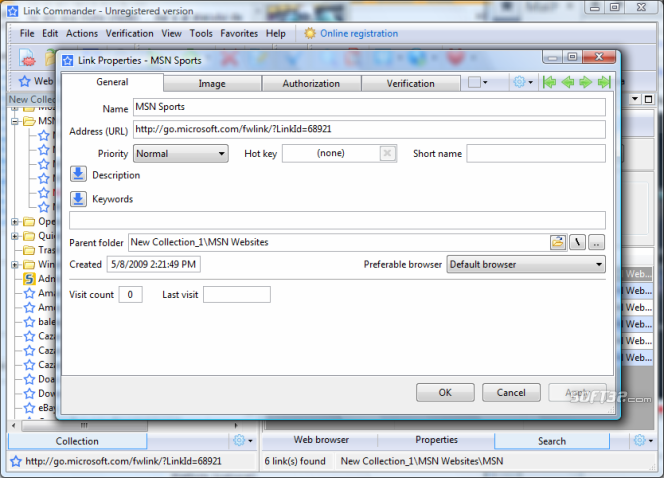Expand the Qui folder in tree
664x478 pixels.
15,236
